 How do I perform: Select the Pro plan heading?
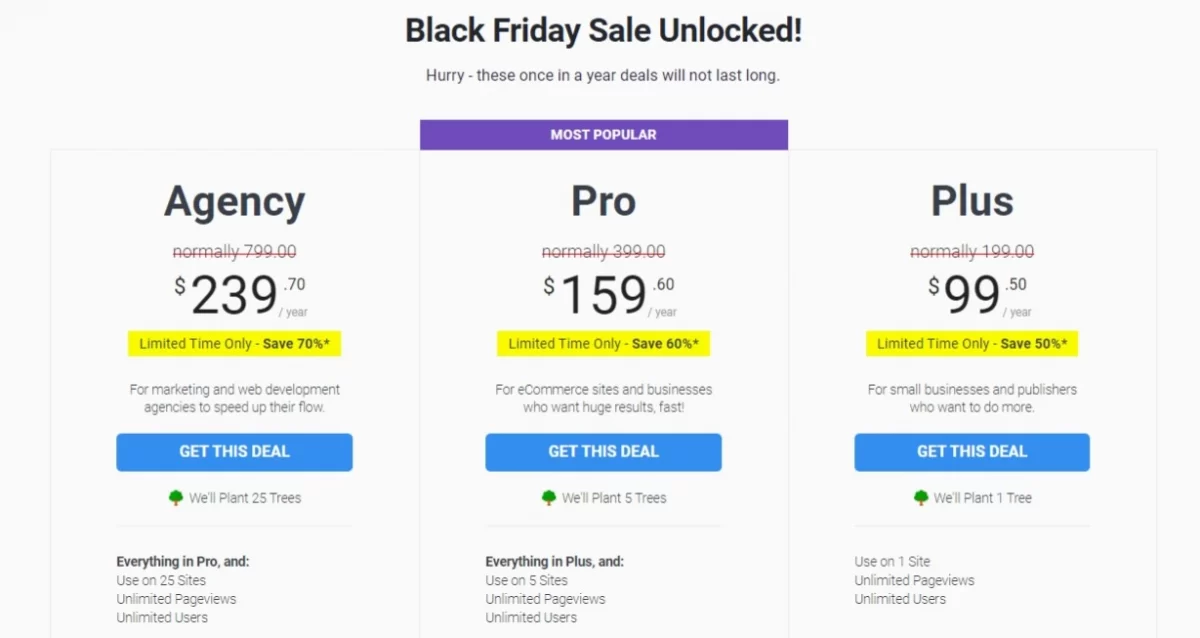pyautogui.click(x=603, y=201)
